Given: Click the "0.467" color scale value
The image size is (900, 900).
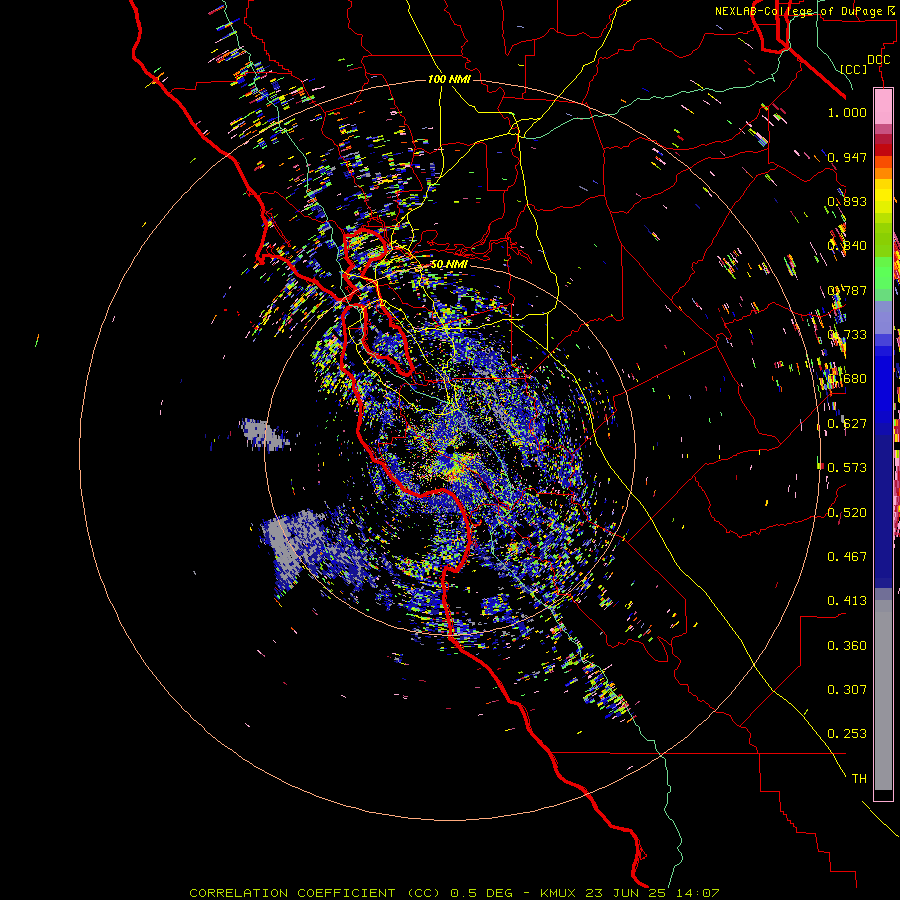Looking at the screenshot, I should pyautogui.click(x=847, y=557).
